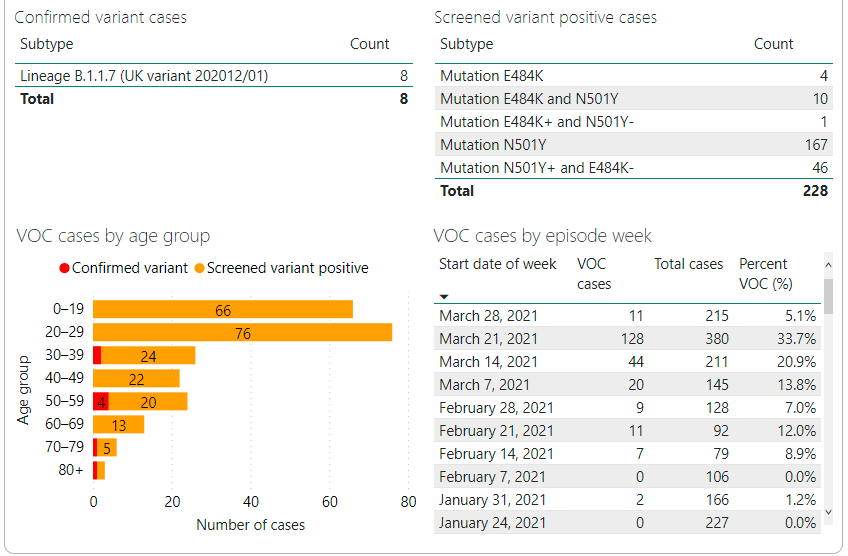Sort by Total cases column header
This screenshot has height=556, width=848.
click(x=688, y=264)
